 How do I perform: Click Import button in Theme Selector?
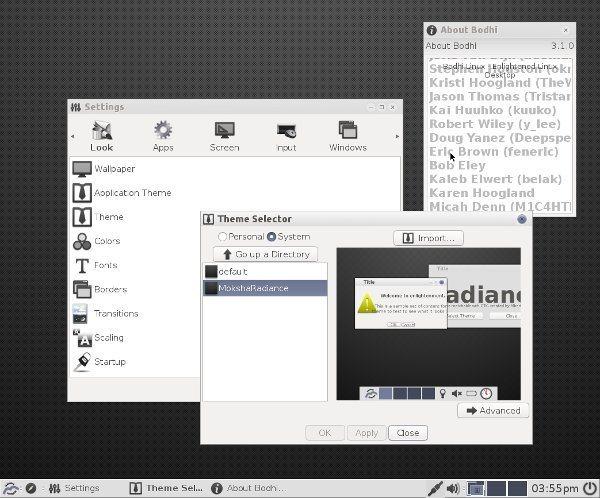[428, 238]
